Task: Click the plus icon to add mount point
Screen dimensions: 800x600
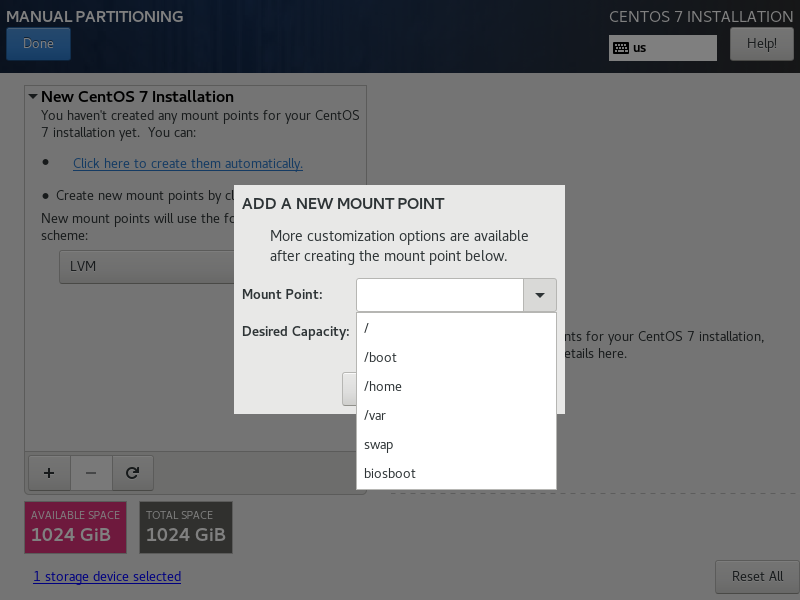Action: coord(49,473)
